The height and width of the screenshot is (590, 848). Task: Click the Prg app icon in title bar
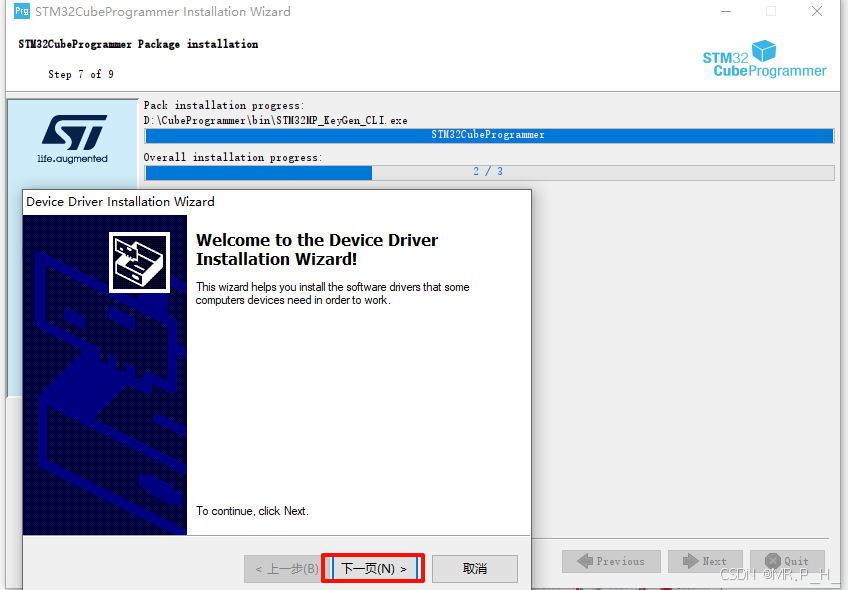[x=22, y=11]
